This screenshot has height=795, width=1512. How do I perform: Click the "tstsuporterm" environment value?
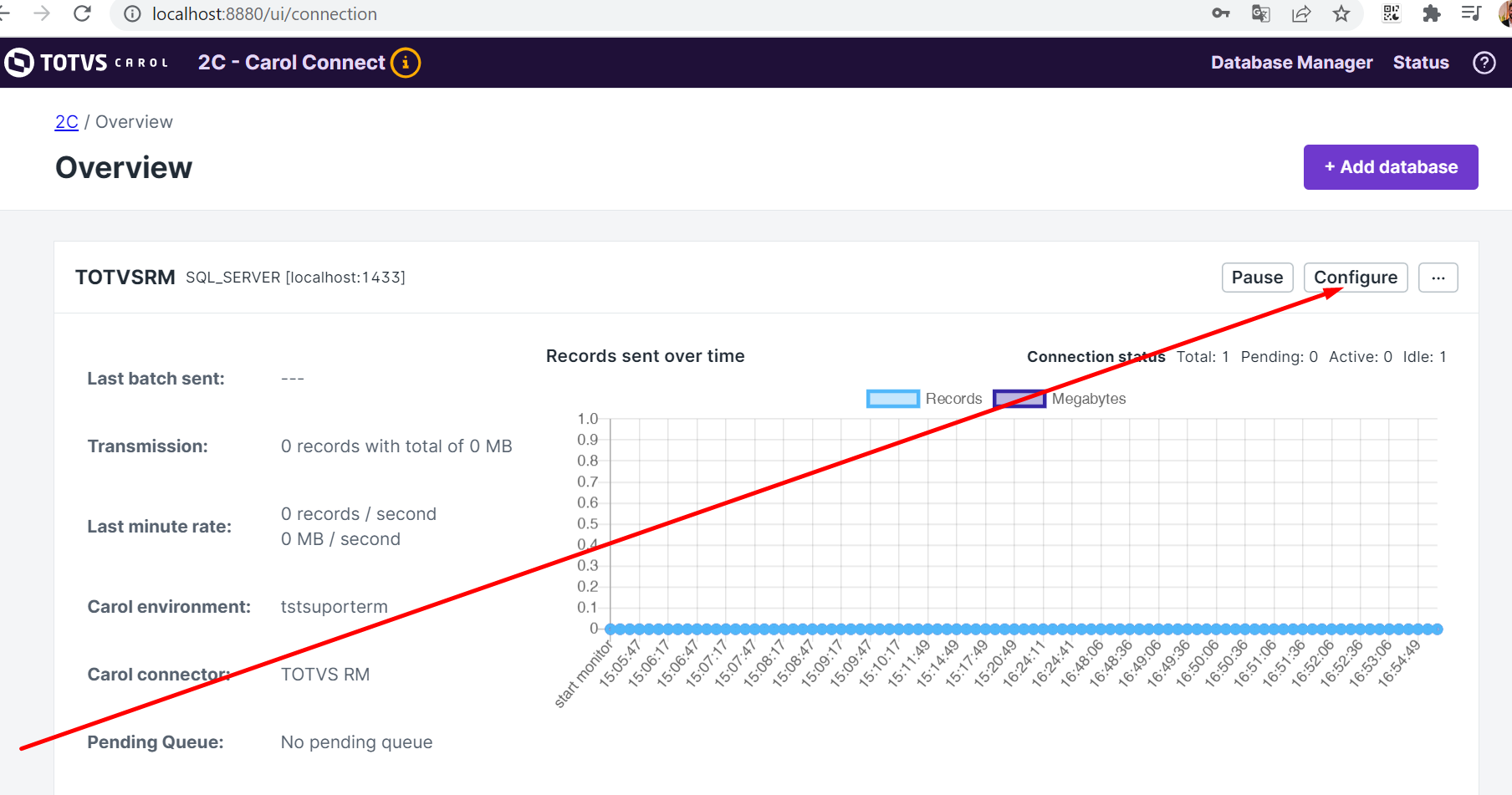pyautogui.click(x=335, y=607)
